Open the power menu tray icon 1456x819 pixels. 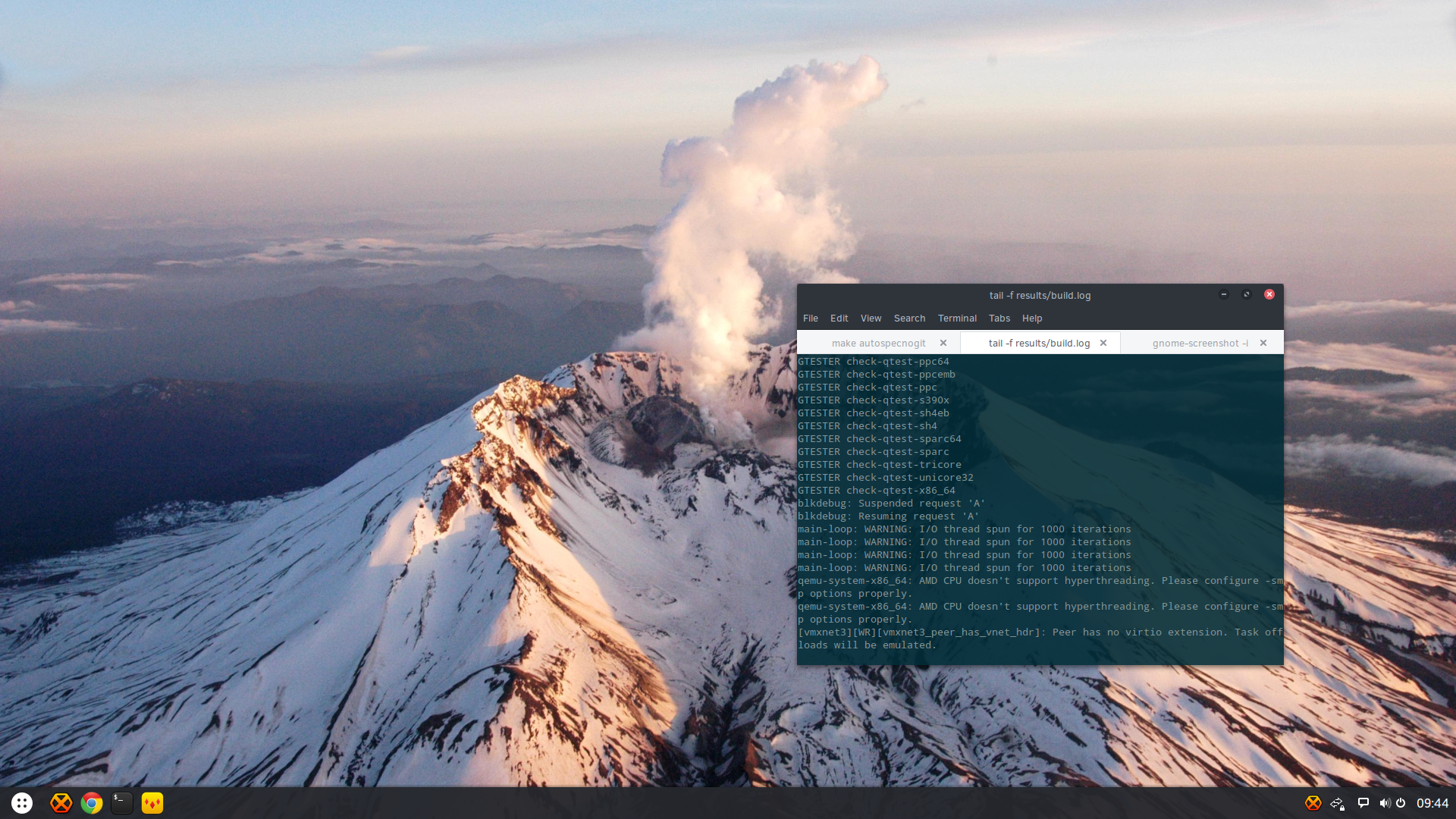1401,803
